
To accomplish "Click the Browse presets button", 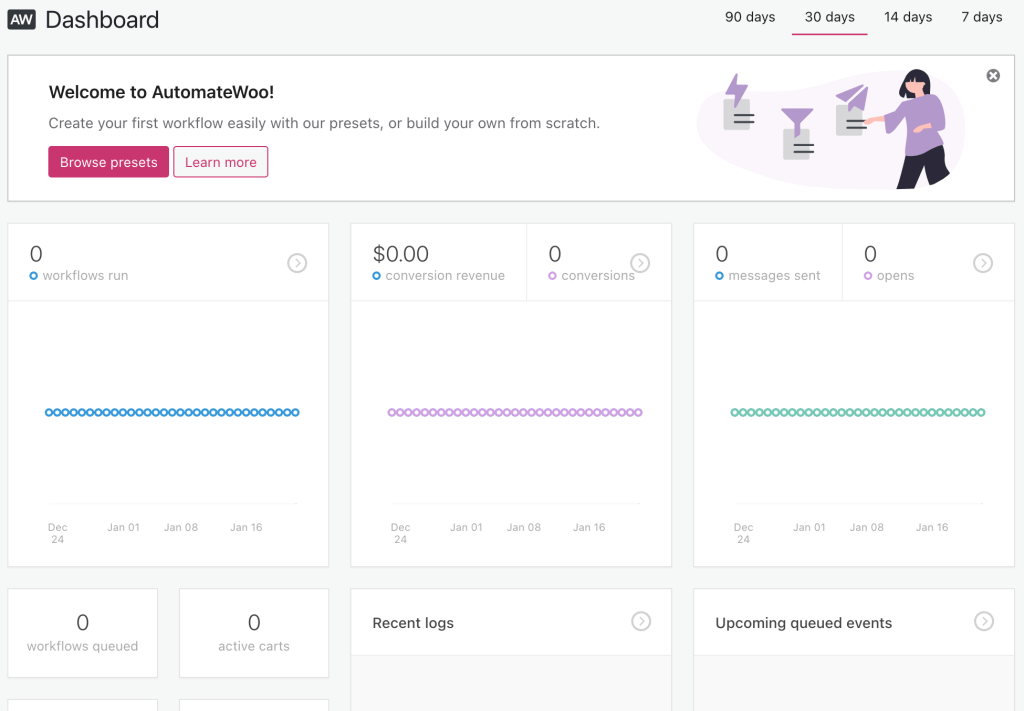I will [x=108, y=162].
